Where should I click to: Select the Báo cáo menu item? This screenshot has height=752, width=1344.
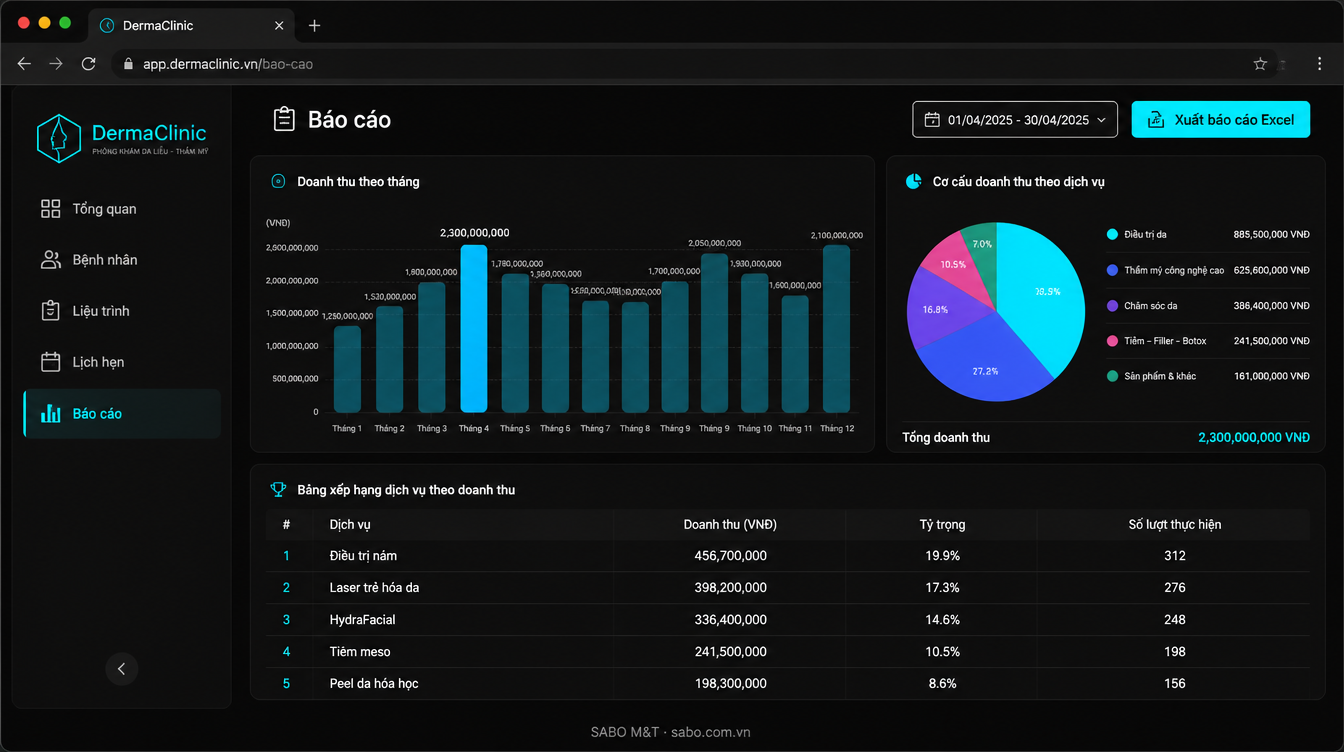click(x=122, y=414)
